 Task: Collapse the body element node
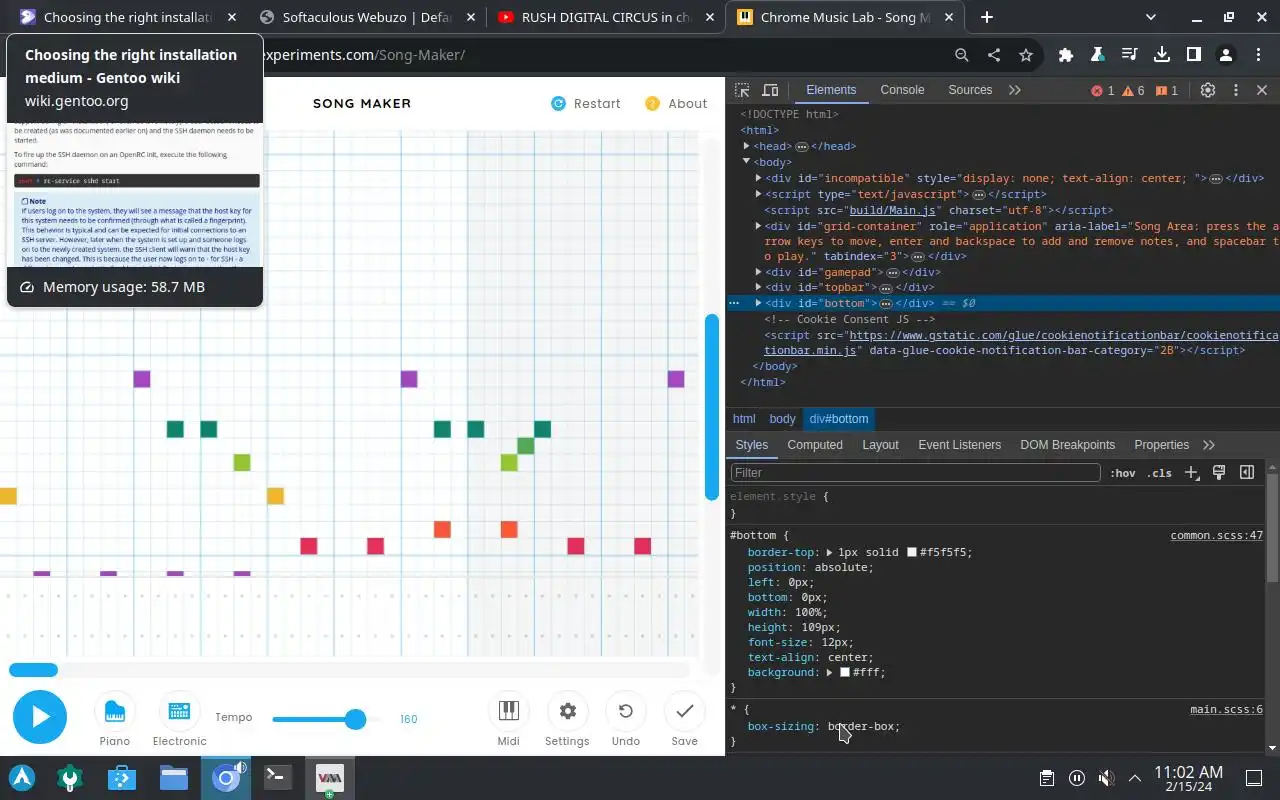coord(746,162)
